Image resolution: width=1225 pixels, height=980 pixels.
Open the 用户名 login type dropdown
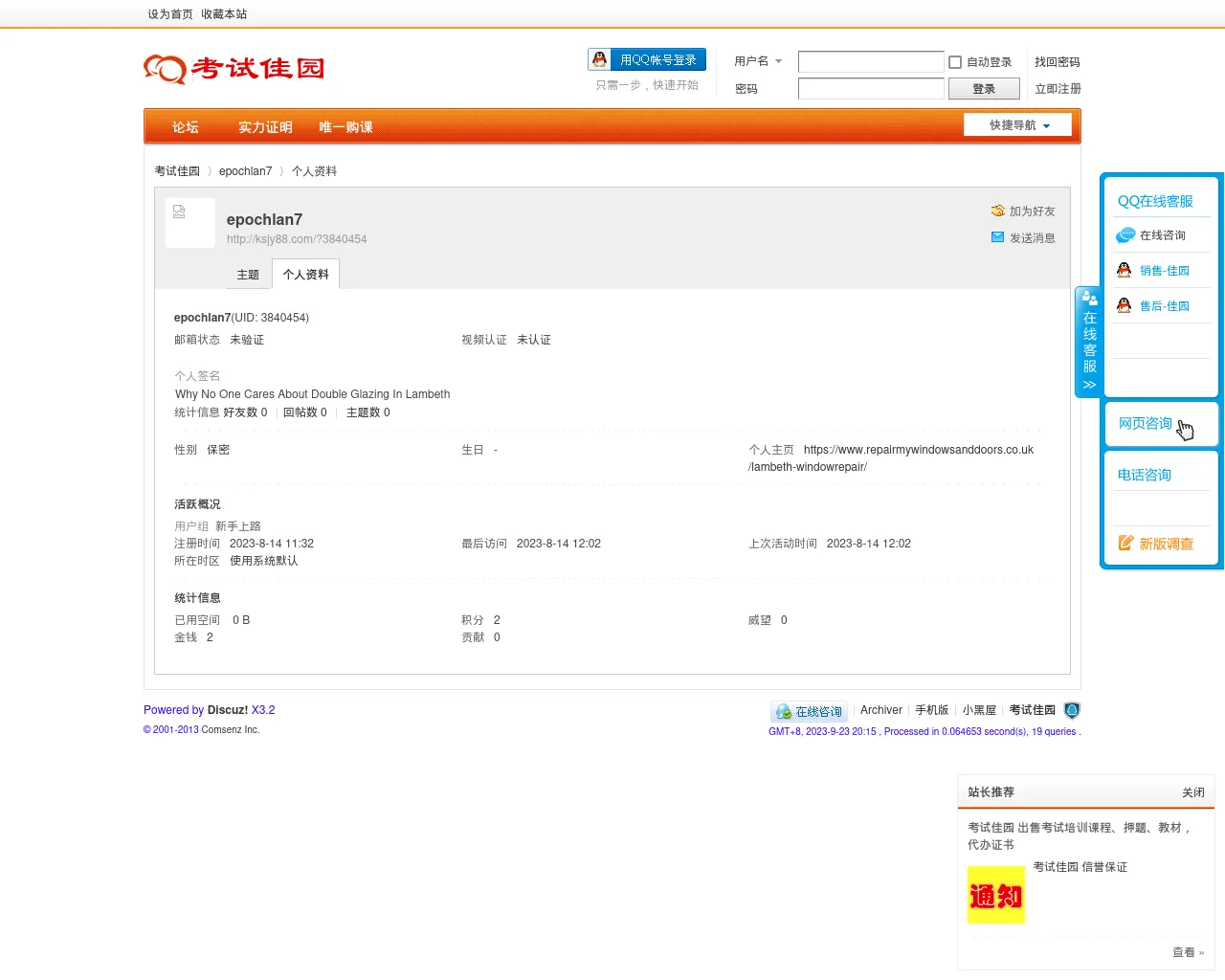[x=758, y=61]
